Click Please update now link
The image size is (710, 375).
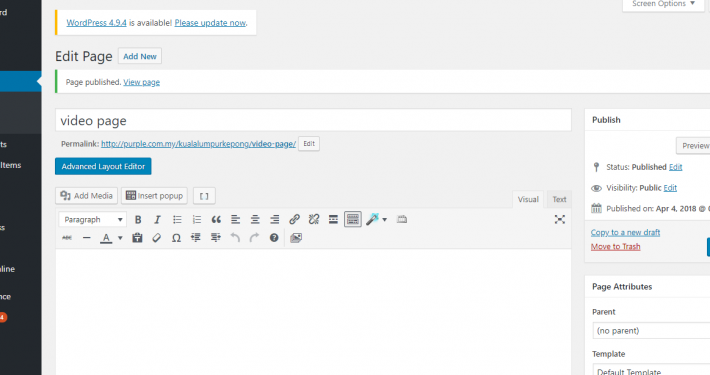[x=210, y=23]
